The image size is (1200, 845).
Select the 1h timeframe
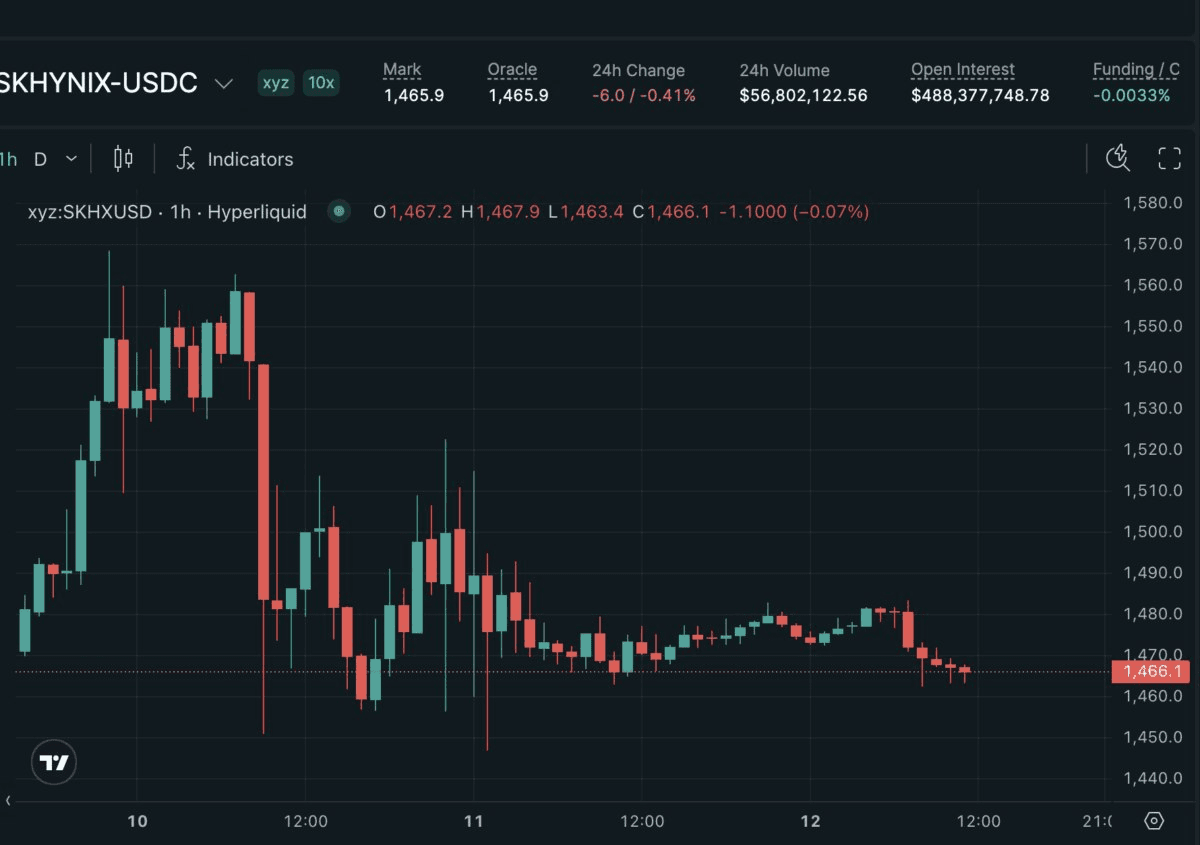pyautogui.click(x=7, y=159)
